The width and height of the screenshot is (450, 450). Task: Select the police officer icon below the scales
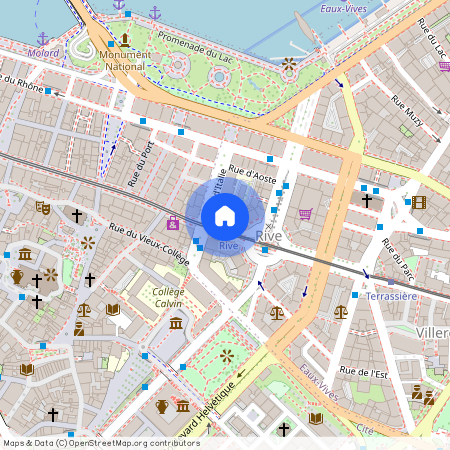pyautogui.click(x=79, y=329)
